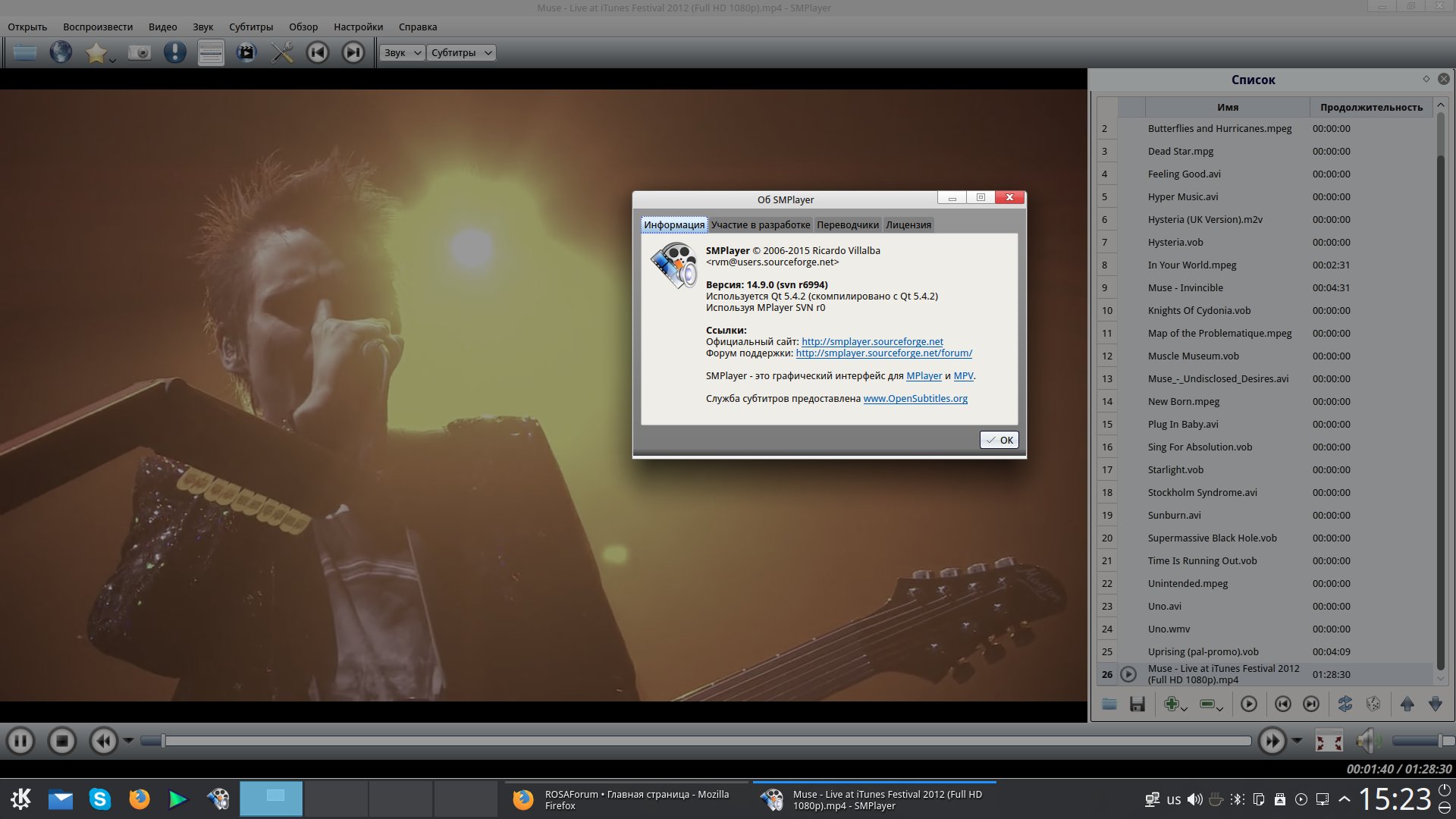Take a screenshot with the camera icon
The image size is (1456, 819).
coord(140,52)
